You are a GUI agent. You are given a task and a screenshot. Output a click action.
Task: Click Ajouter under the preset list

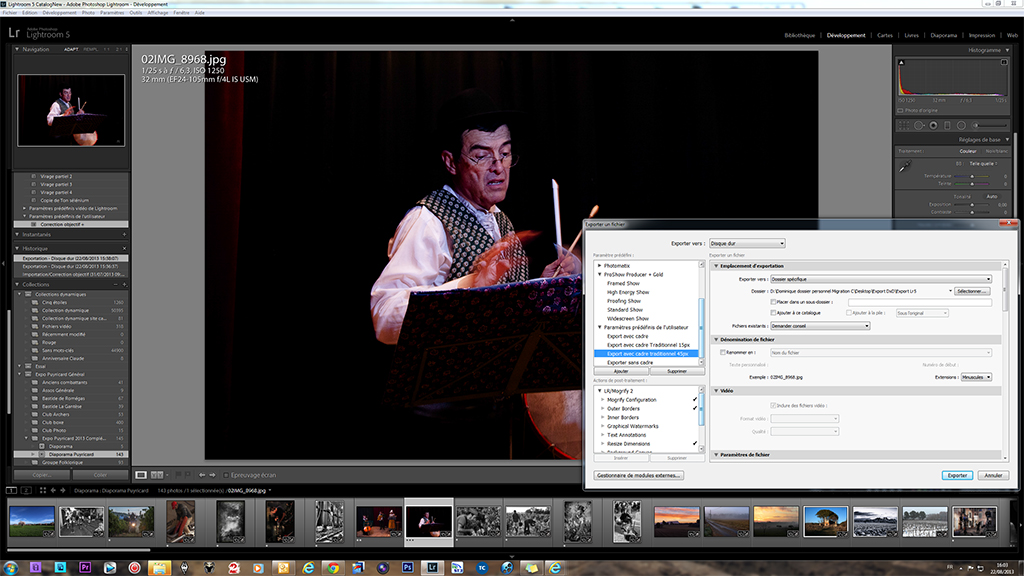[x=621, y=371]
